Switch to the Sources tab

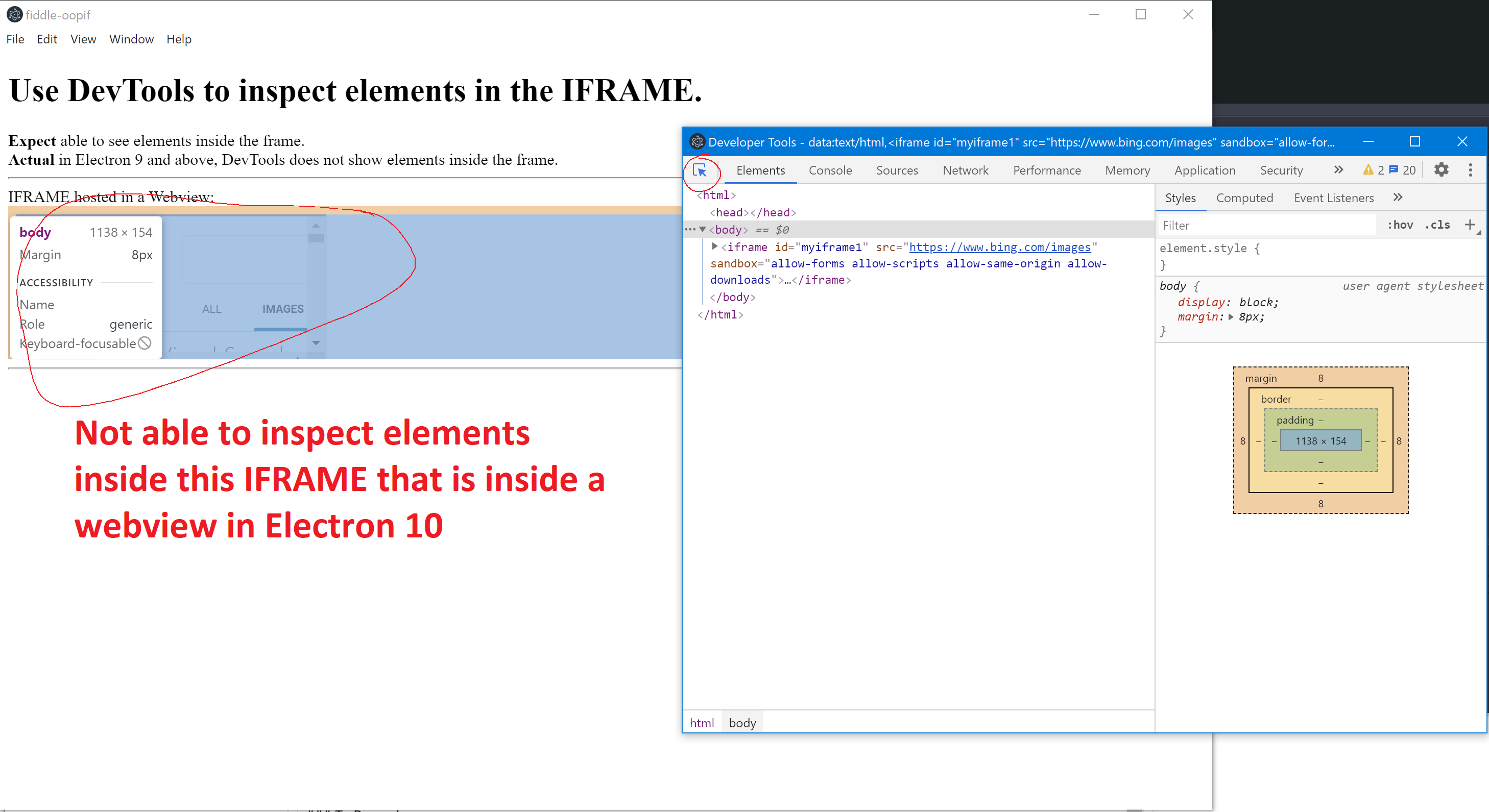tap(897, 170)
